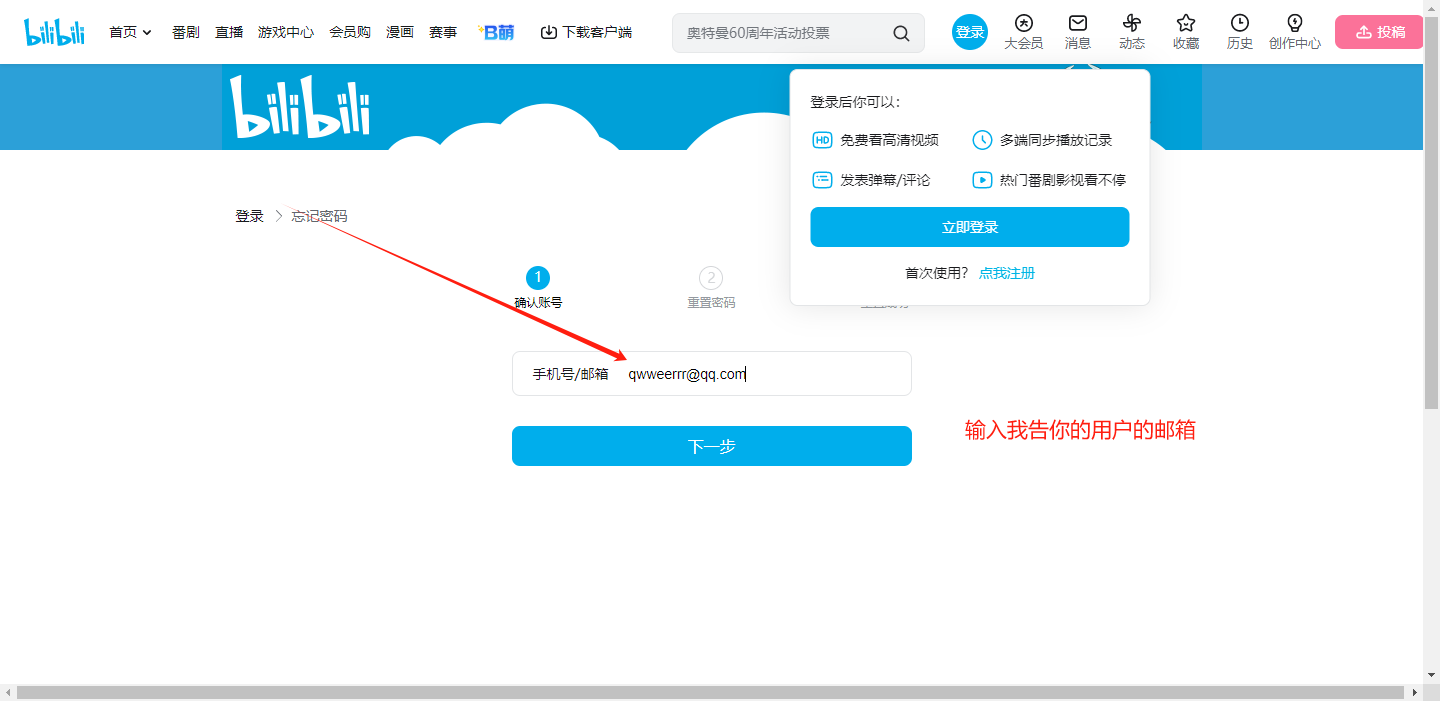
Task: Click the large bilibili banner logo
Action: coord(300,107)
